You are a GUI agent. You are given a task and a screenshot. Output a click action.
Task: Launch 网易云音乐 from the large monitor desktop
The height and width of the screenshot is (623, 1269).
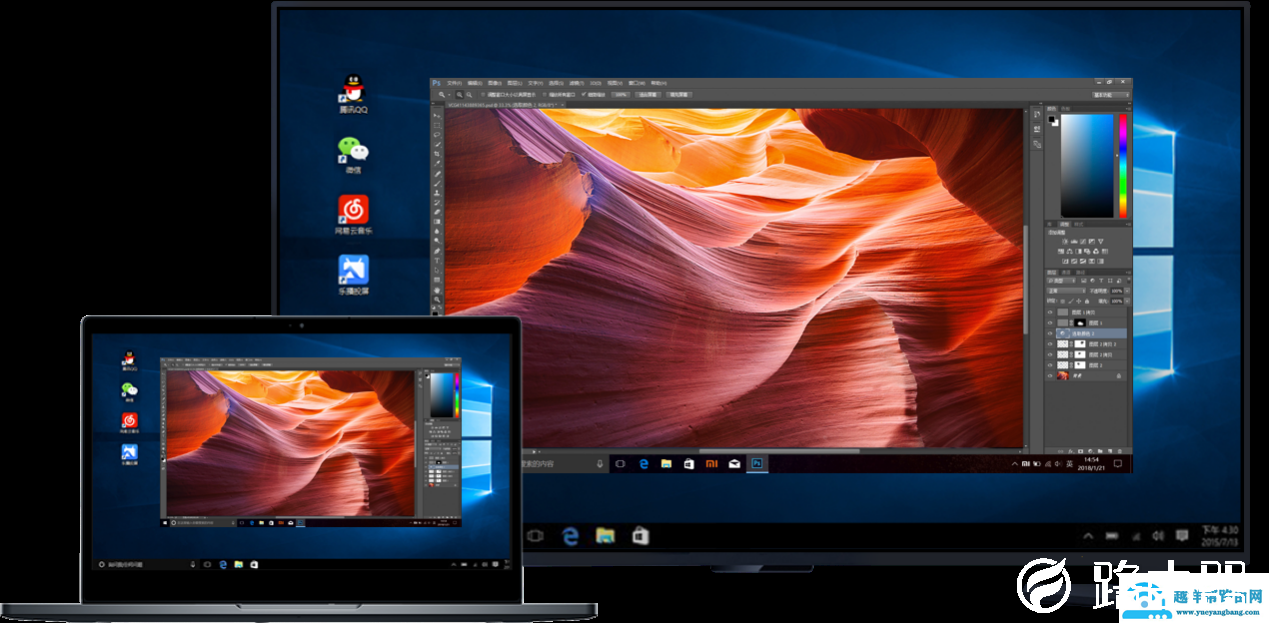353,210
